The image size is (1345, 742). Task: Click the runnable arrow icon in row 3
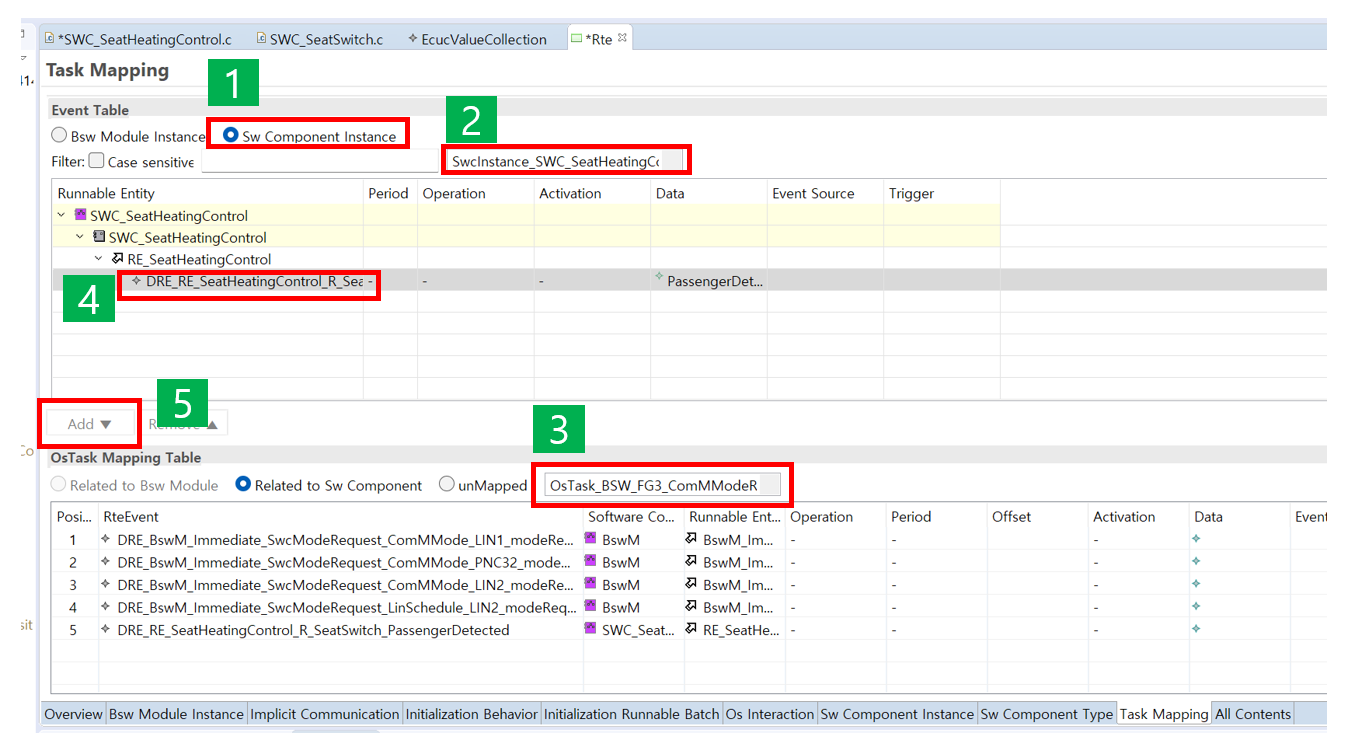[x=693, y=584]
